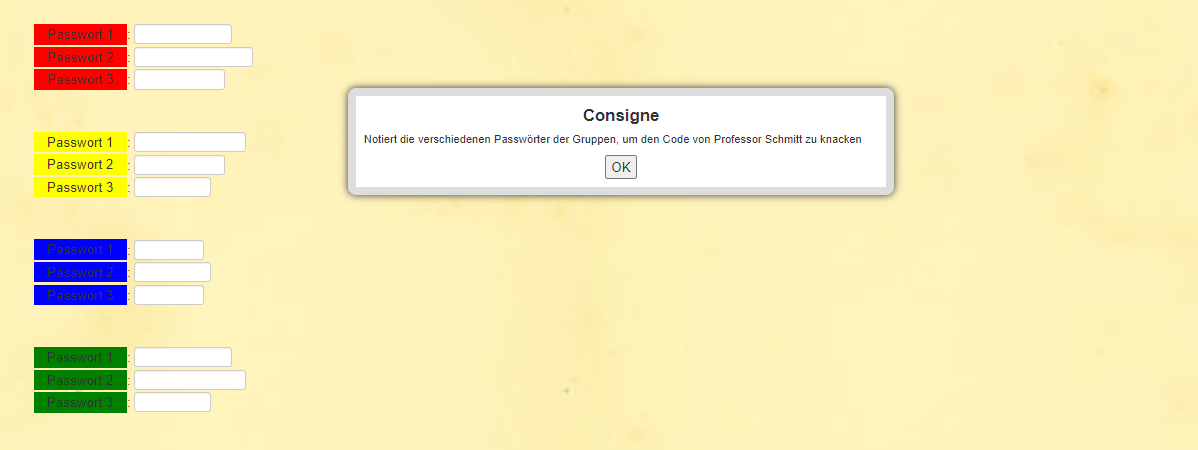Screen dimensions: 1198x450
Task: Click the blue Passwort 2 label
Action: (x=80, y=272)
